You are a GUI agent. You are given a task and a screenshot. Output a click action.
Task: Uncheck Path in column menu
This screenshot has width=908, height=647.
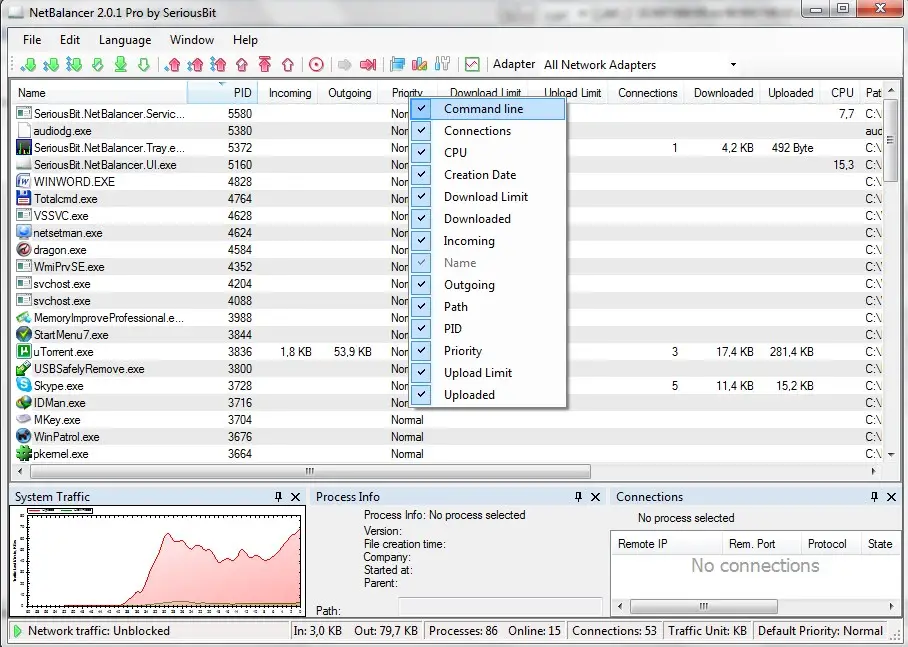[488, 307]
